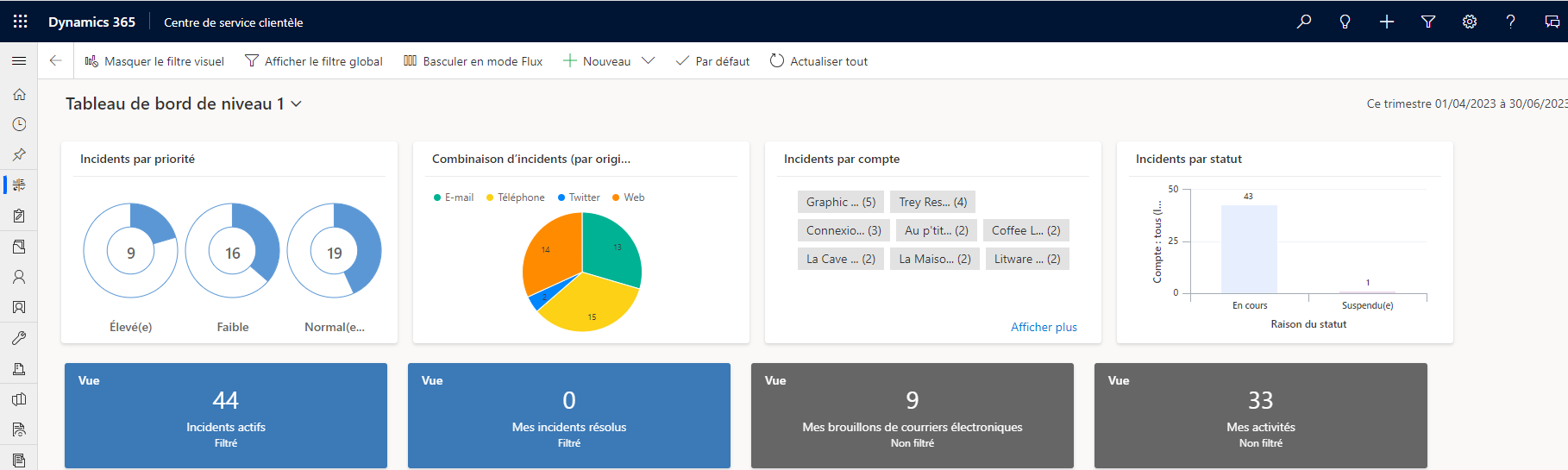Click Masquer le filtre visuel
This screenshot has height=470, width=1568.
tap(154, 61)
